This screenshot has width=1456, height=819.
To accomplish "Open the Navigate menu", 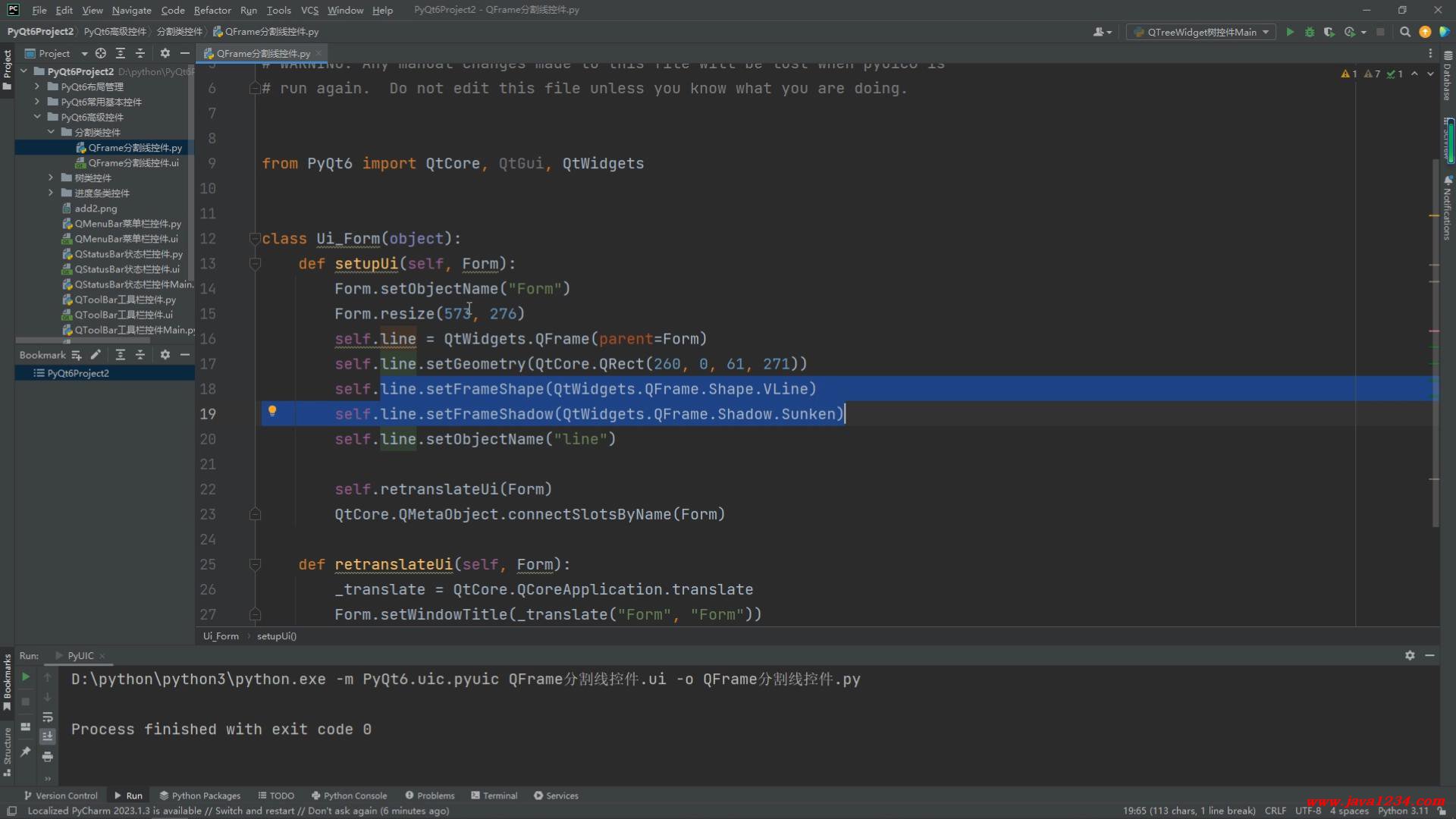I will 131,10.
